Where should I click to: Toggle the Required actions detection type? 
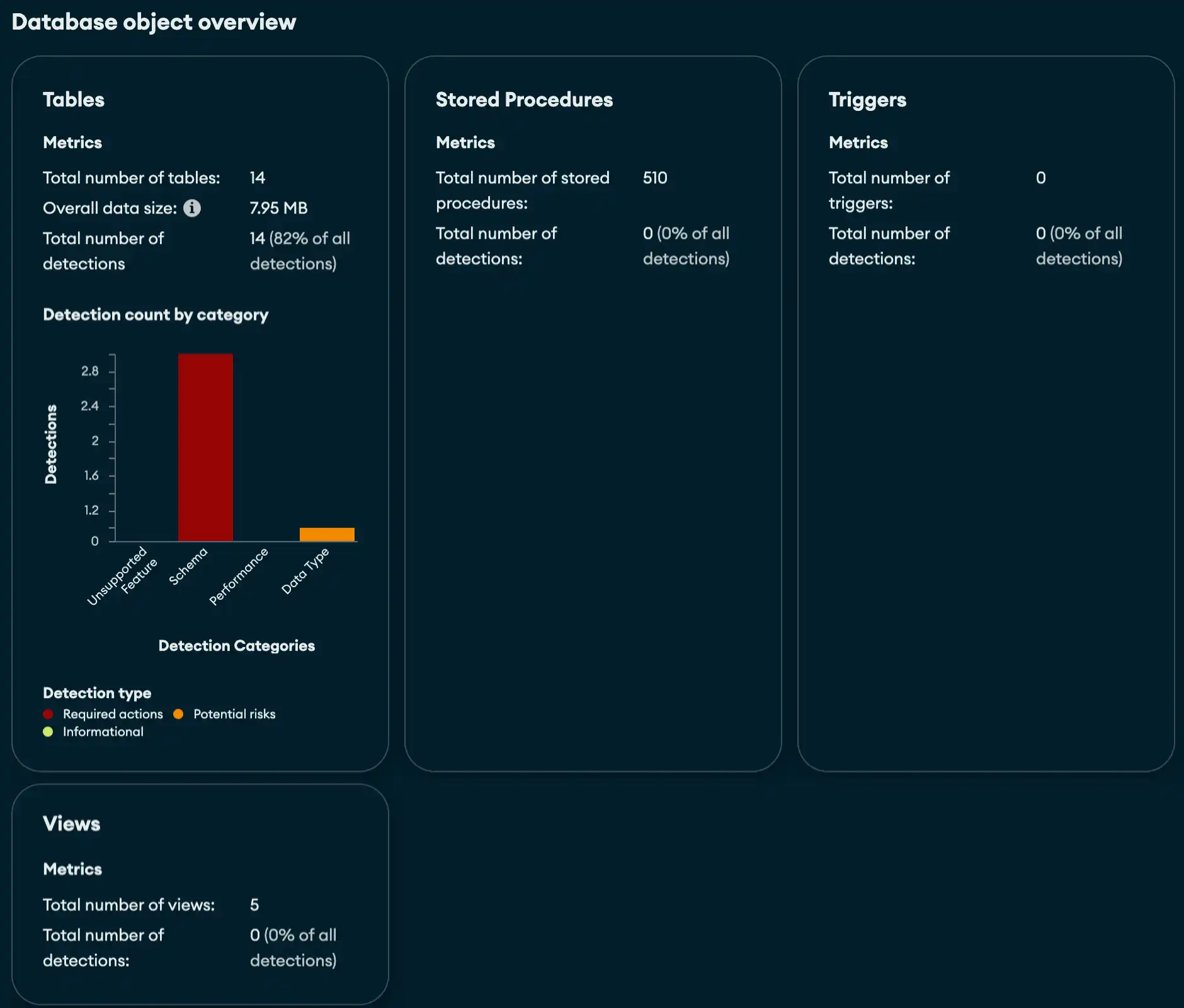click(x=112, y=714)
